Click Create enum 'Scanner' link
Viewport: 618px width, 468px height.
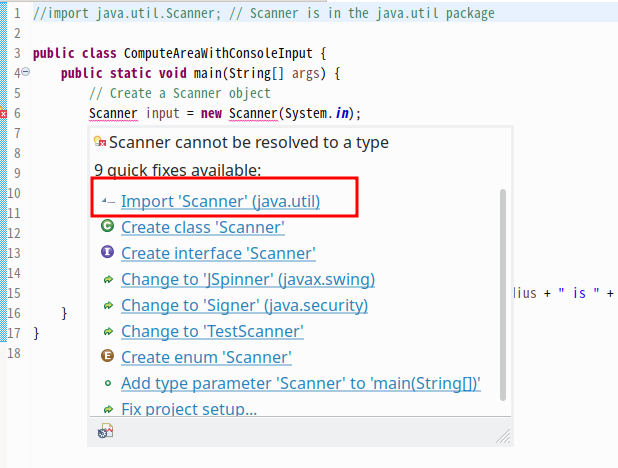point(206,357)
